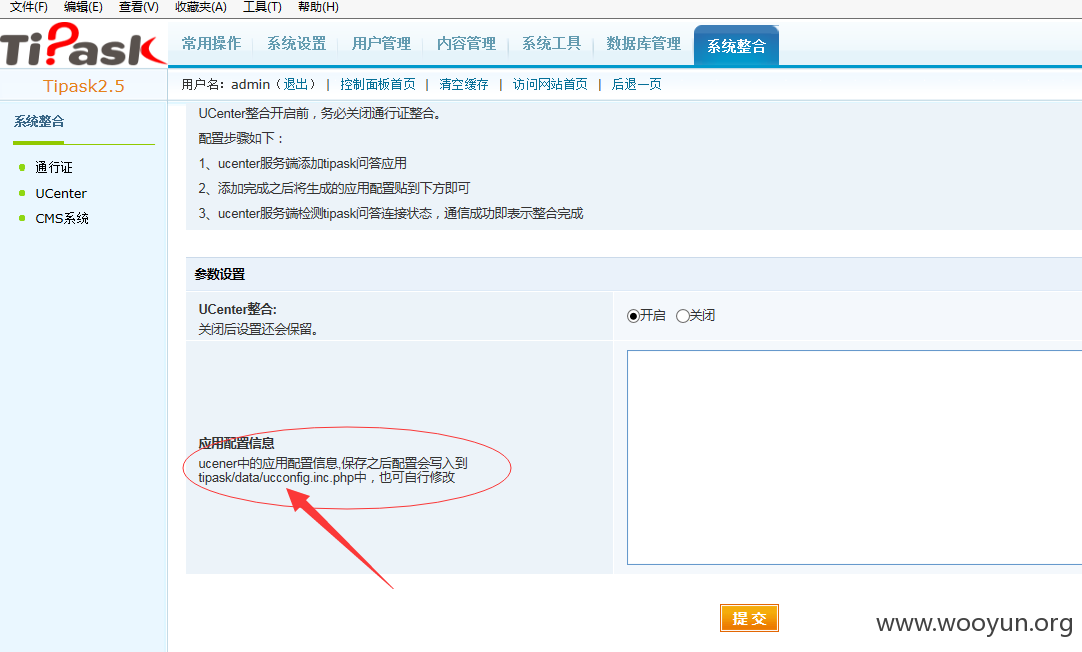This screenshot has width=1082, height=652.
Task: Go to 控制面板首页
Action: click(x=378, y=84)
